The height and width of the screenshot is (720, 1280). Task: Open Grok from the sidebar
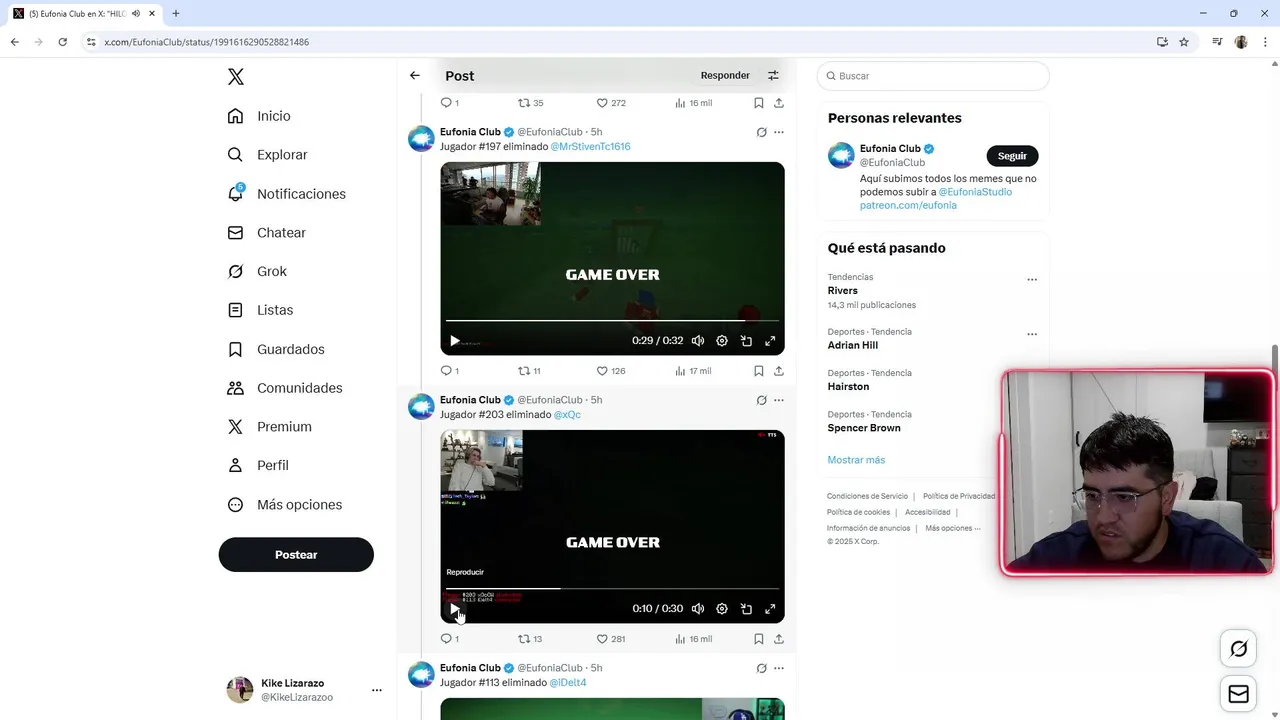pyautogui.click(x=257, y=271)
